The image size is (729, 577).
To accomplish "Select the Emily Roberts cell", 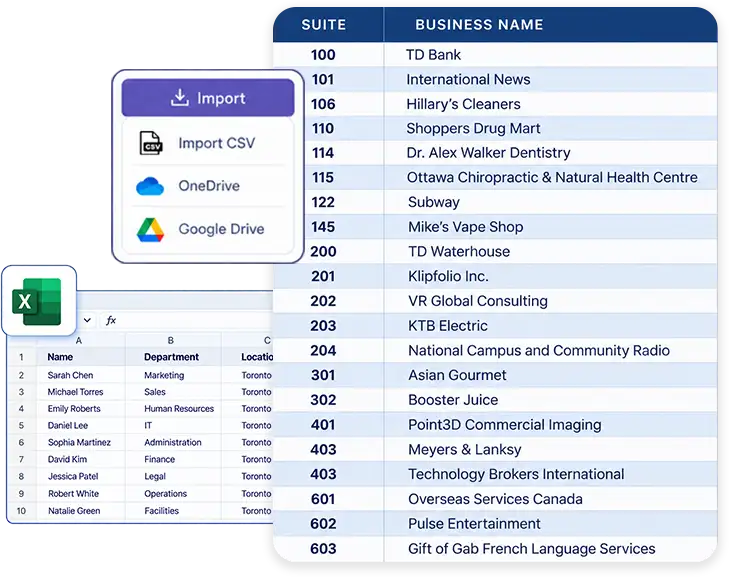I will [x=80, y=409].
